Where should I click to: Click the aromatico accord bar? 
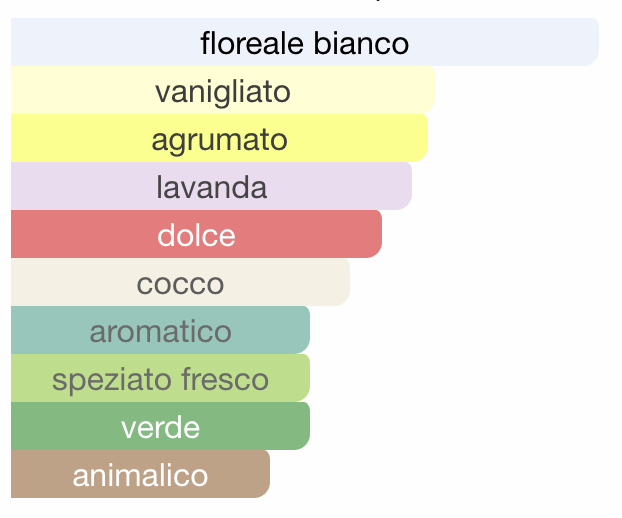click(160, 330)
